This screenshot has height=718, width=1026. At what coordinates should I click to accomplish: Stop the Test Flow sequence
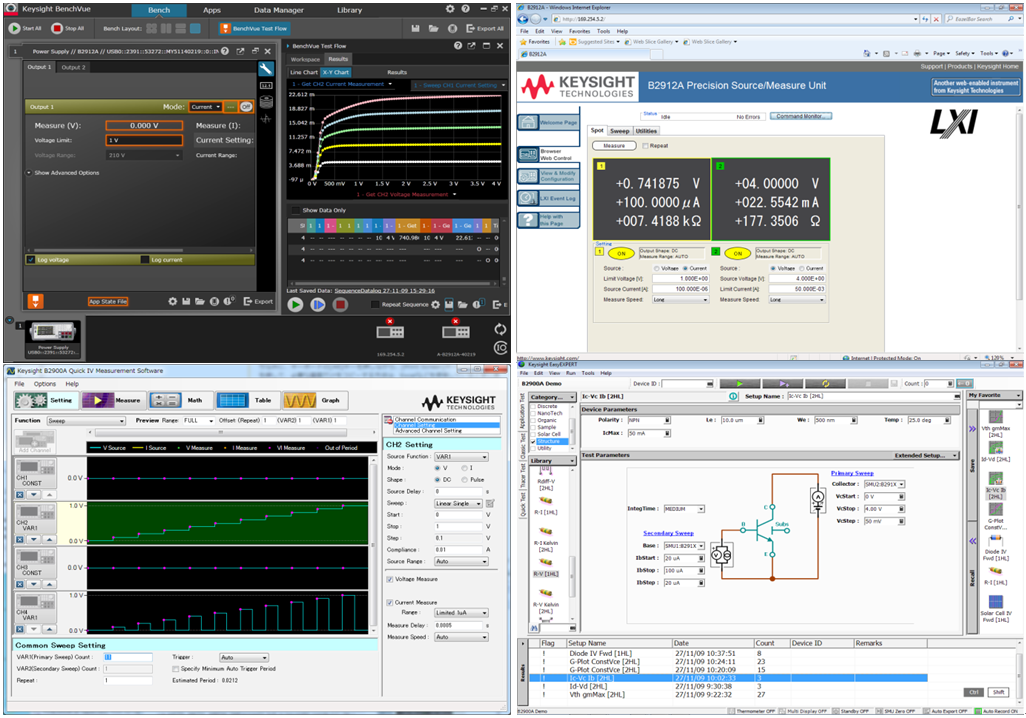(340, 304)
